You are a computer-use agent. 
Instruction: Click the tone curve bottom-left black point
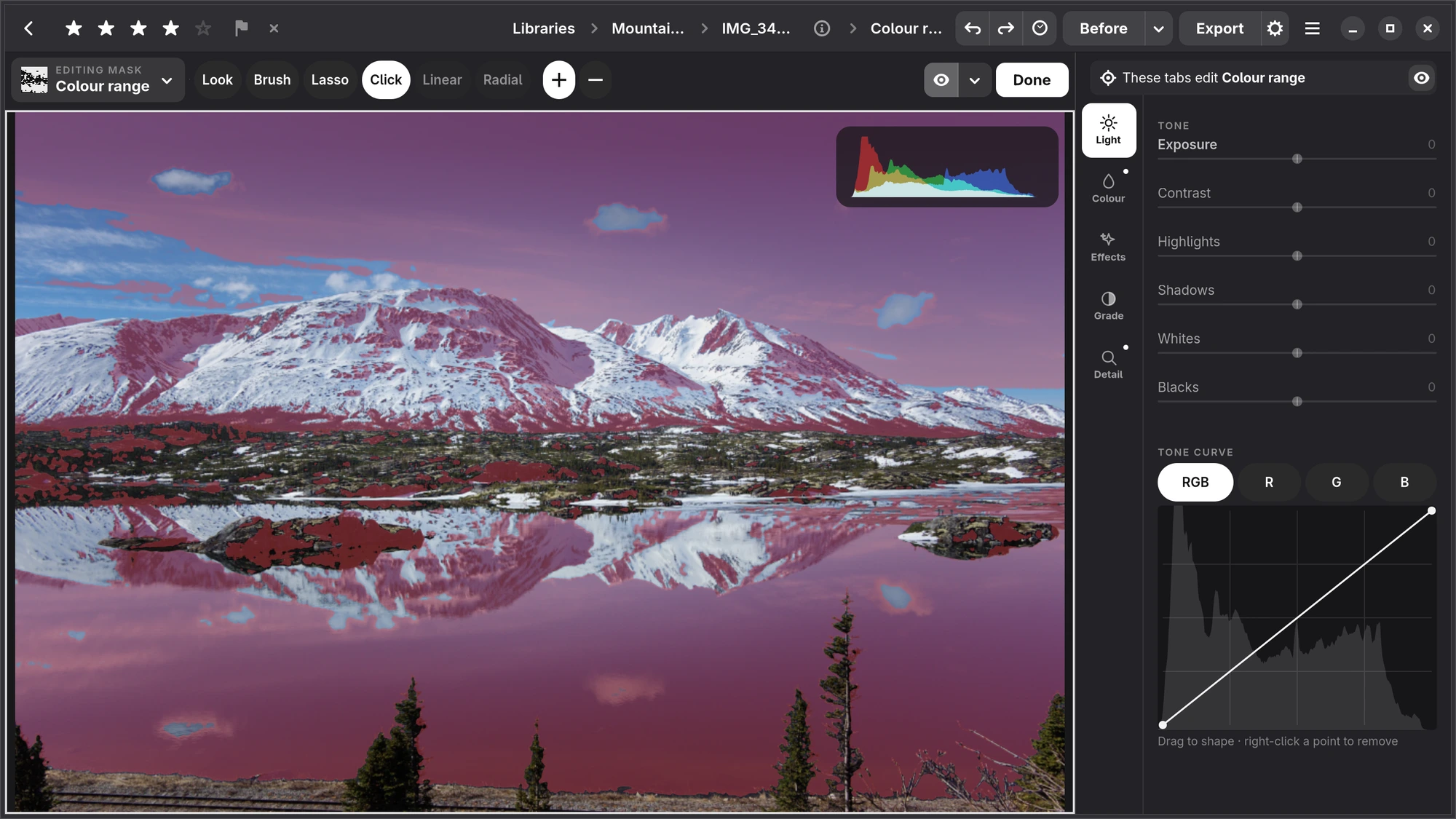(1163, 724)
